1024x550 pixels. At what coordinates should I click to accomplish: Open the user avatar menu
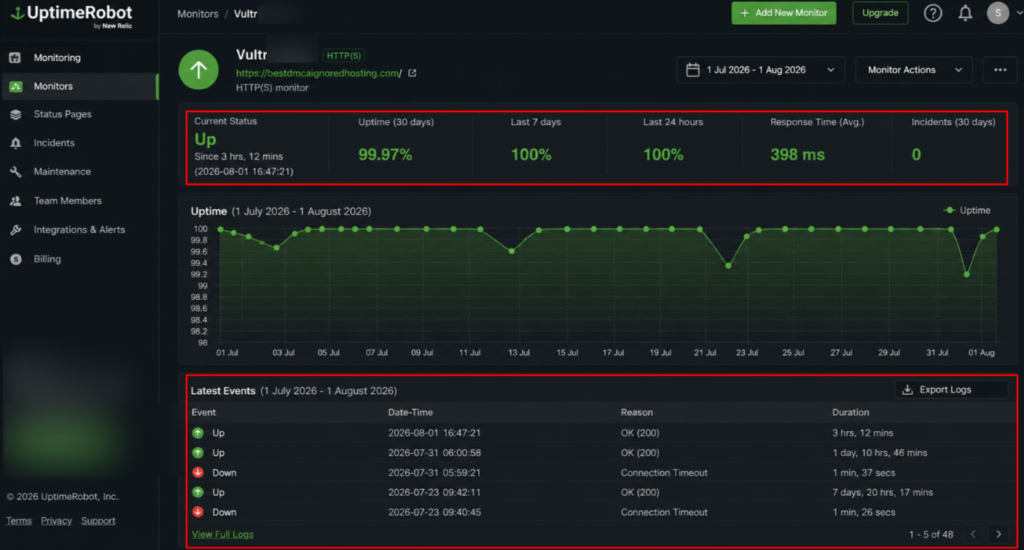pyautogui.click(x=997, y=13)
